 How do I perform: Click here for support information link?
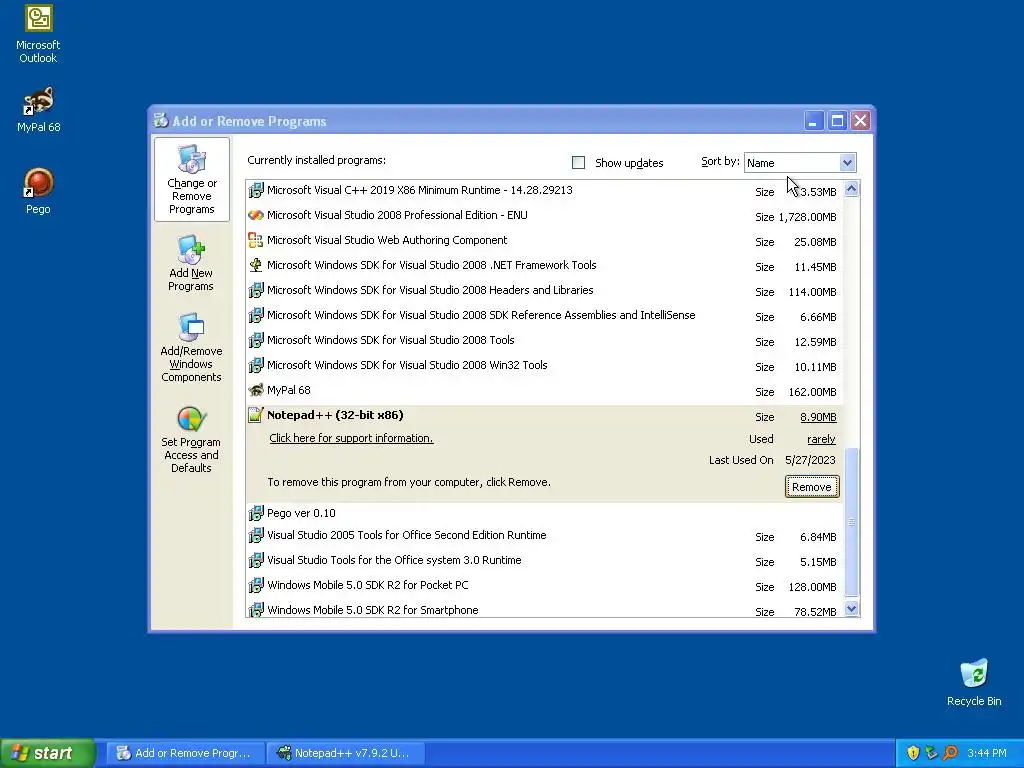click(x=351, y=438)
